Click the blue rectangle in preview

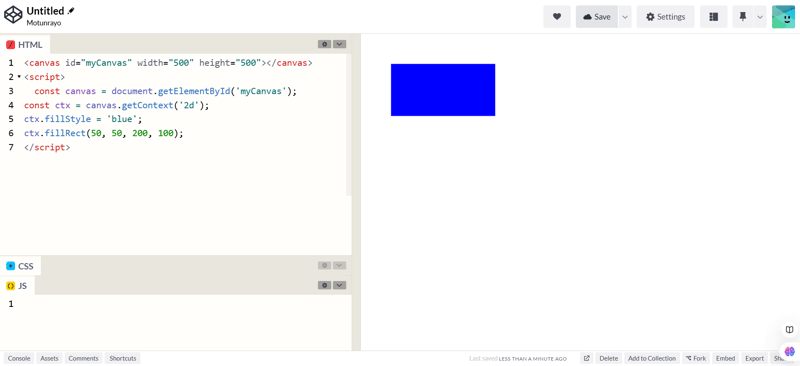click(x=443, y=90)
